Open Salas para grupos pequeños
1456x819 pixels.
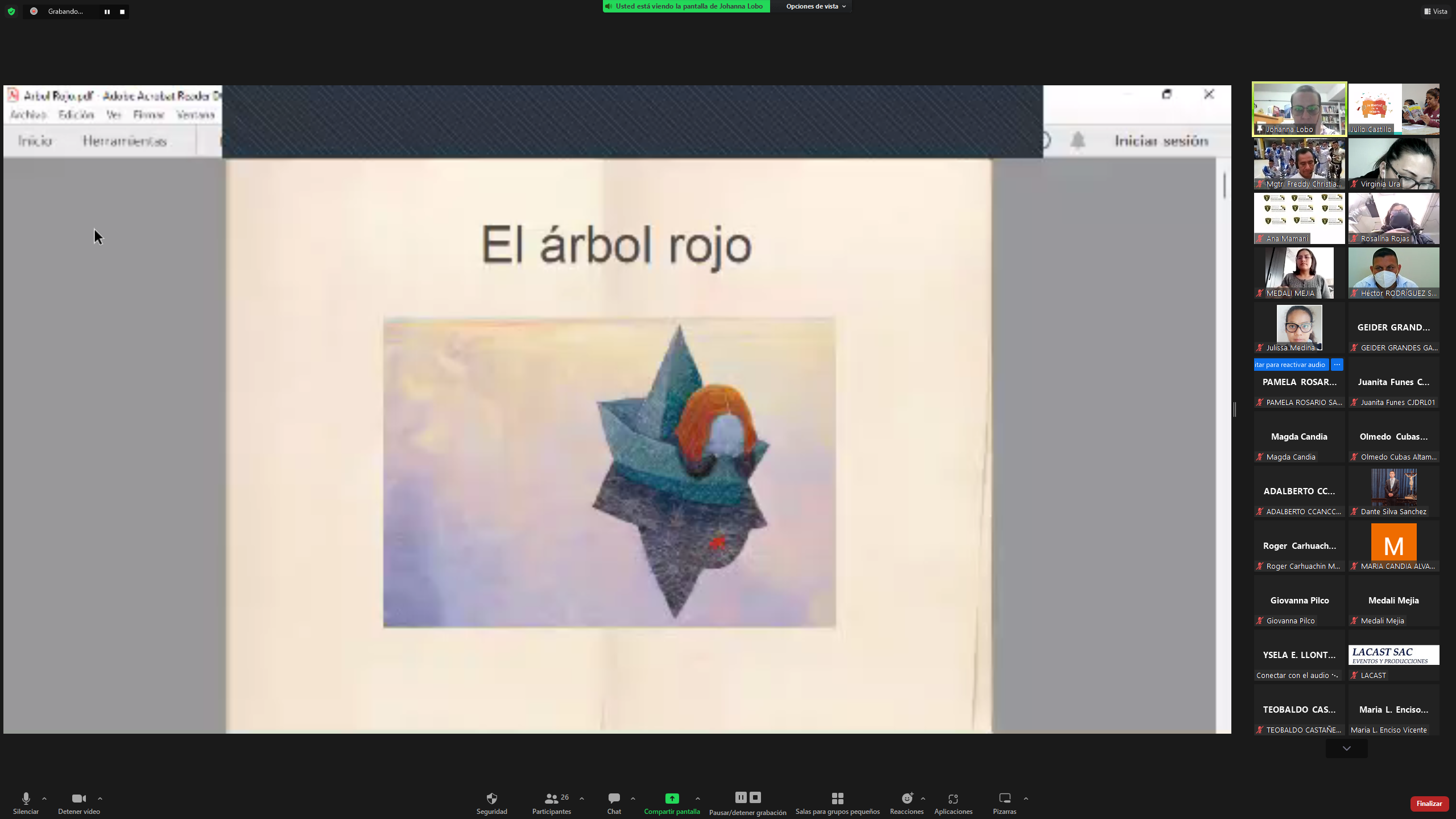(x=837, y=803)
